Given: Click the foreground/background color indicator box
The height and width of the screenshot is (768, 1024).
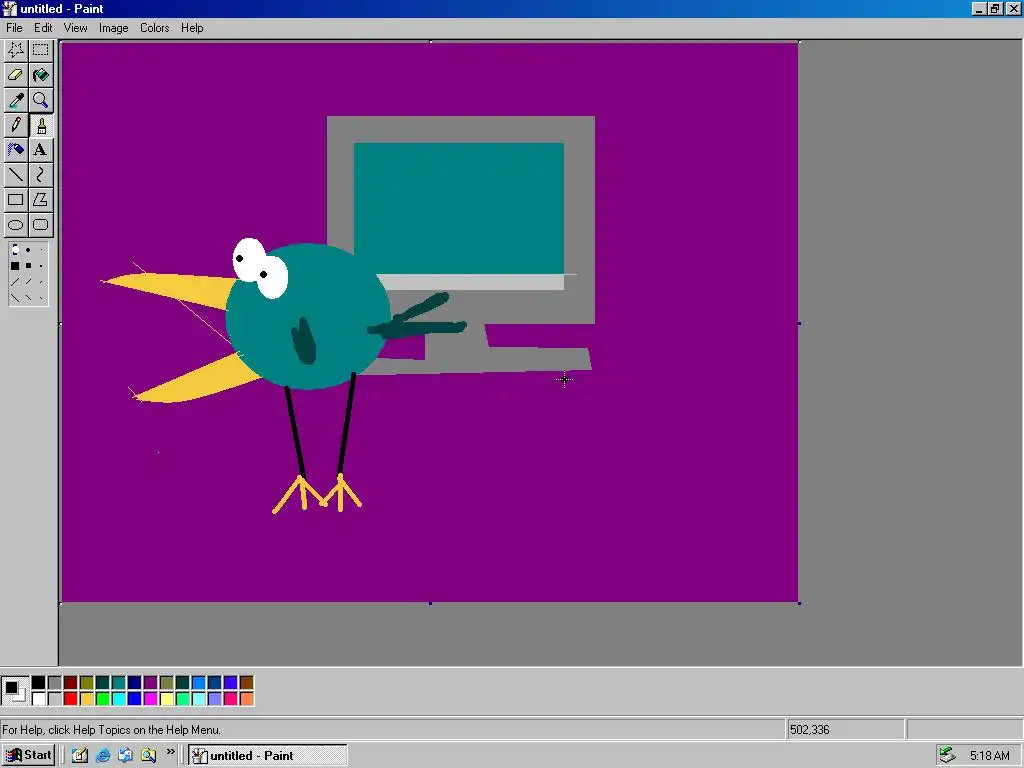Looking at the screenshot, I should click(14, 691).
